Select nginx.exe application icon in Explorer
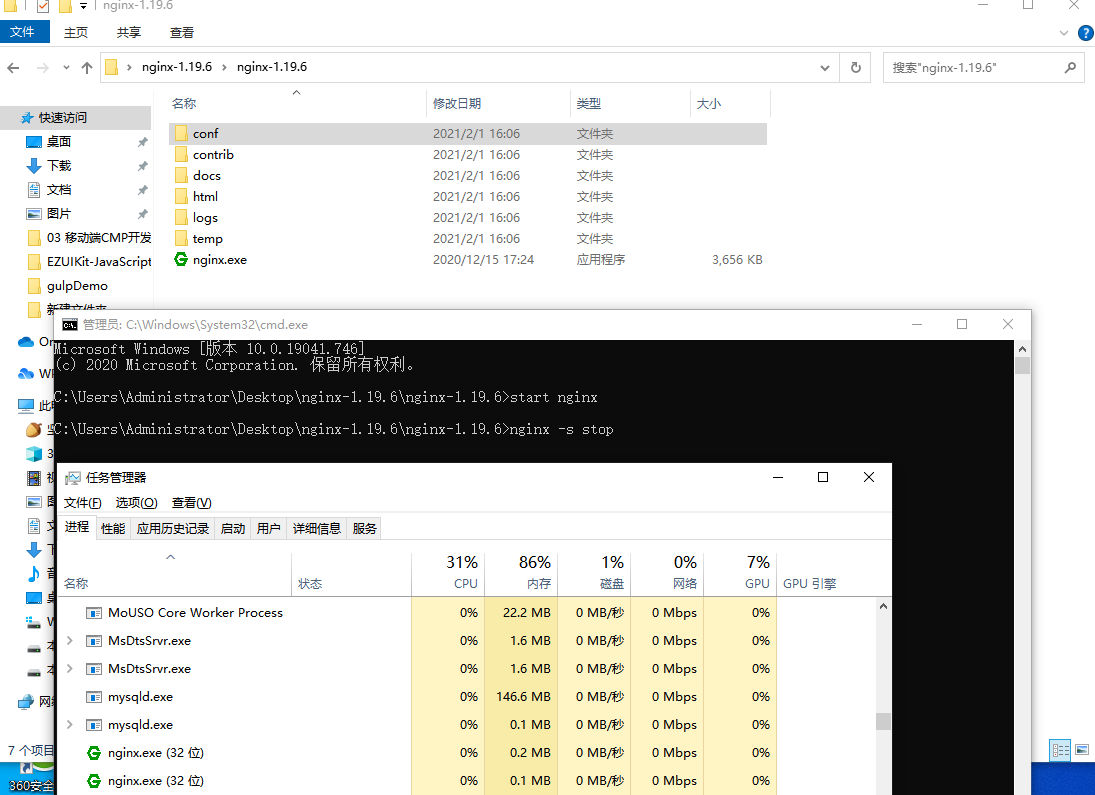Viewport: 1095px width, 795px height. 181,259
